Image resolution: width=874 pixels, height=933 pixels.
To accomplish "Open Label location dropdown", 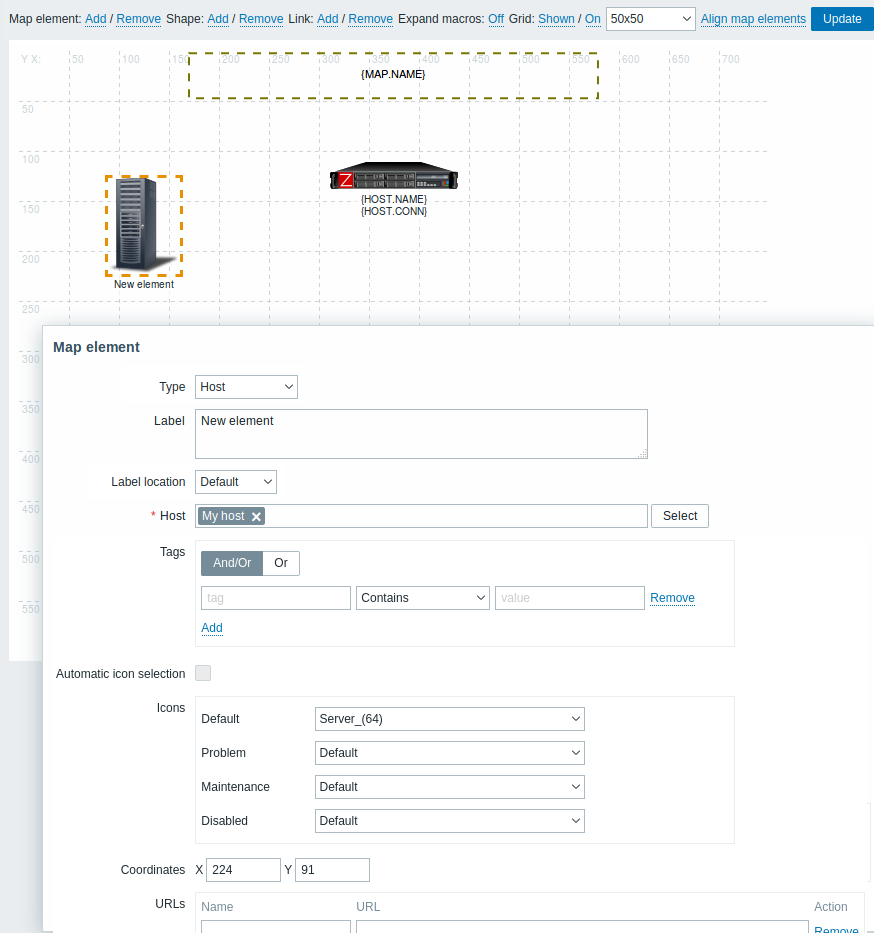I will tap(236, 482).
